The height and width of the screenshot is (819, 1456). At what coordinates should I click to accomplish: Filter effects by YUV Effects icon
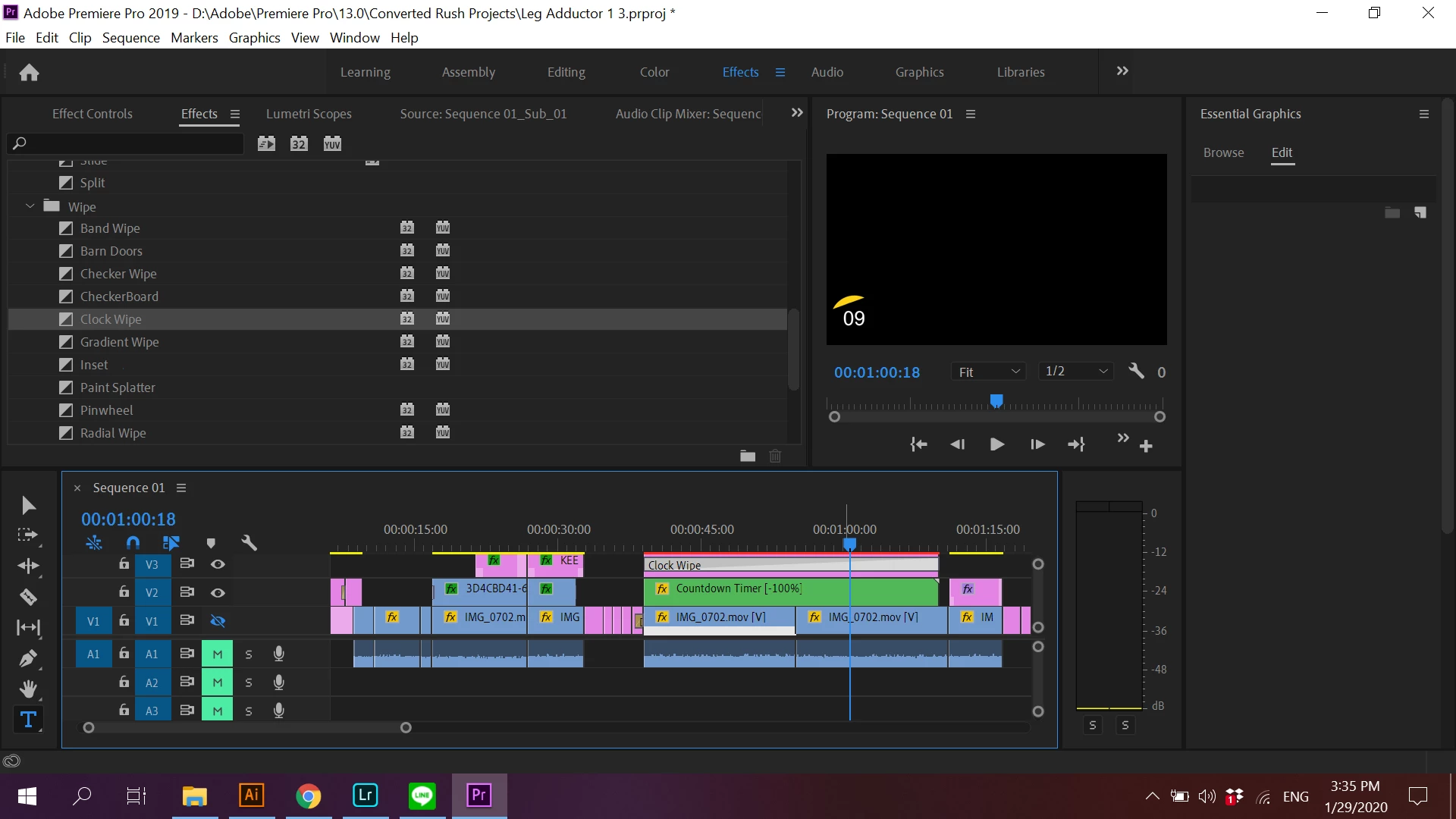[332, 143]
